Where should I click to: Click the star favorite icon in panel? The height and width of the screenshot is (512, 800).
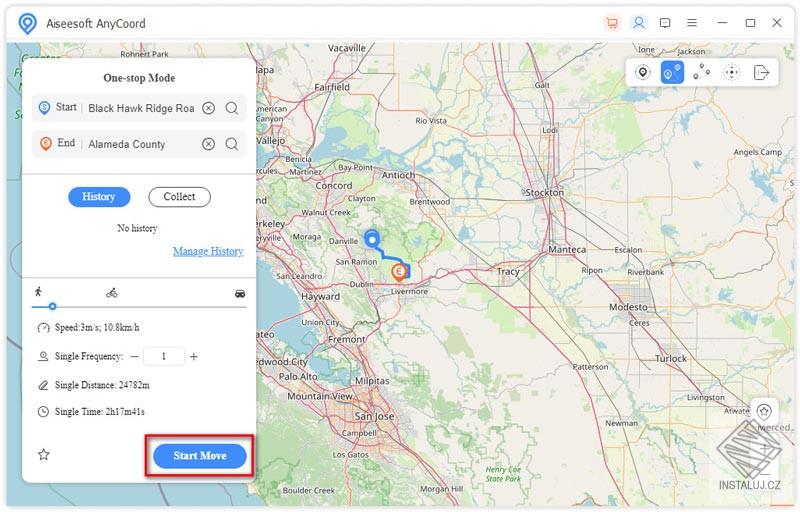[x=44, y=454]
